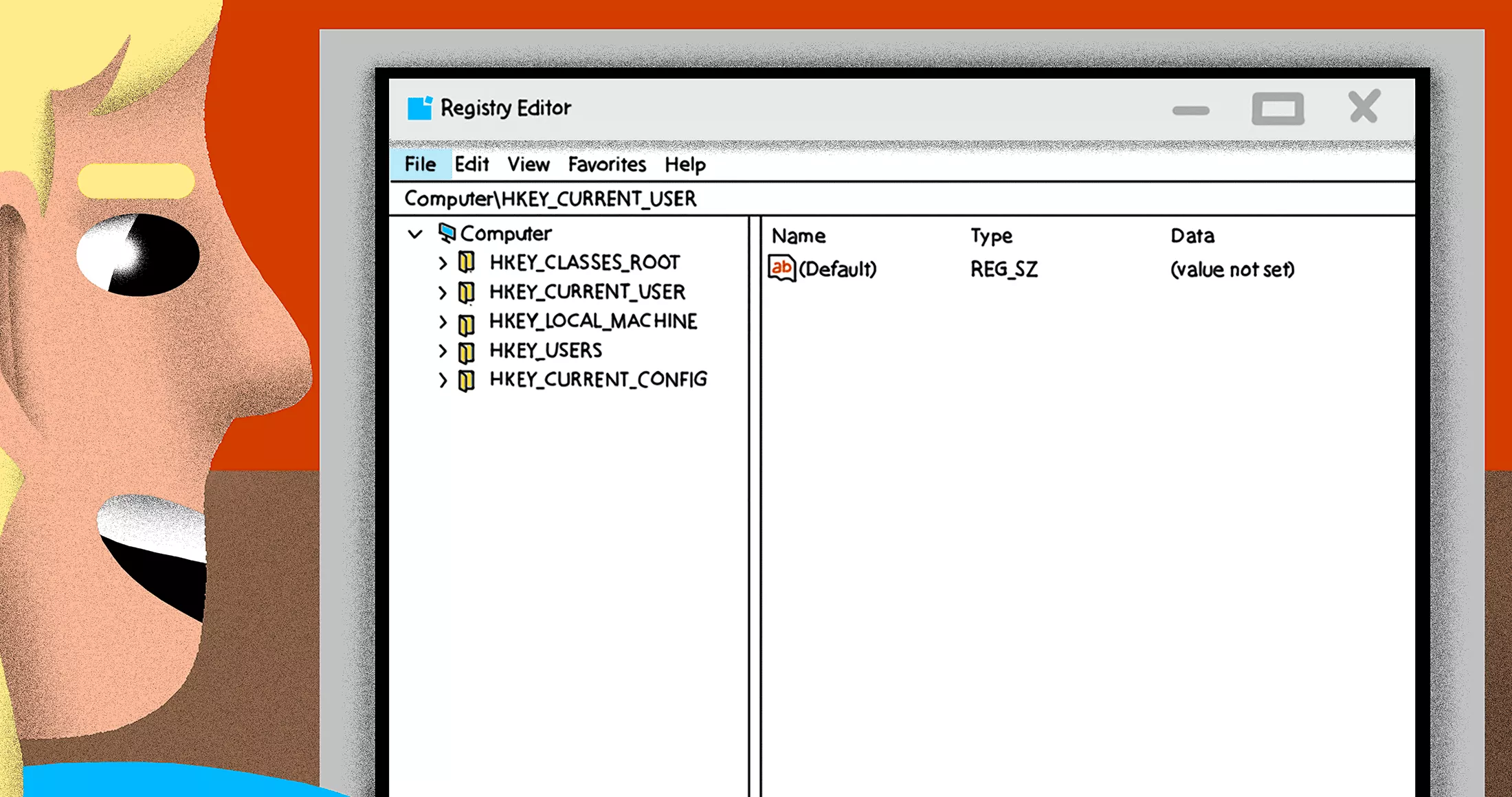Open the File menu
Image resolution: width=1512 pixels, height=797 pixels.
coord(421,165)
